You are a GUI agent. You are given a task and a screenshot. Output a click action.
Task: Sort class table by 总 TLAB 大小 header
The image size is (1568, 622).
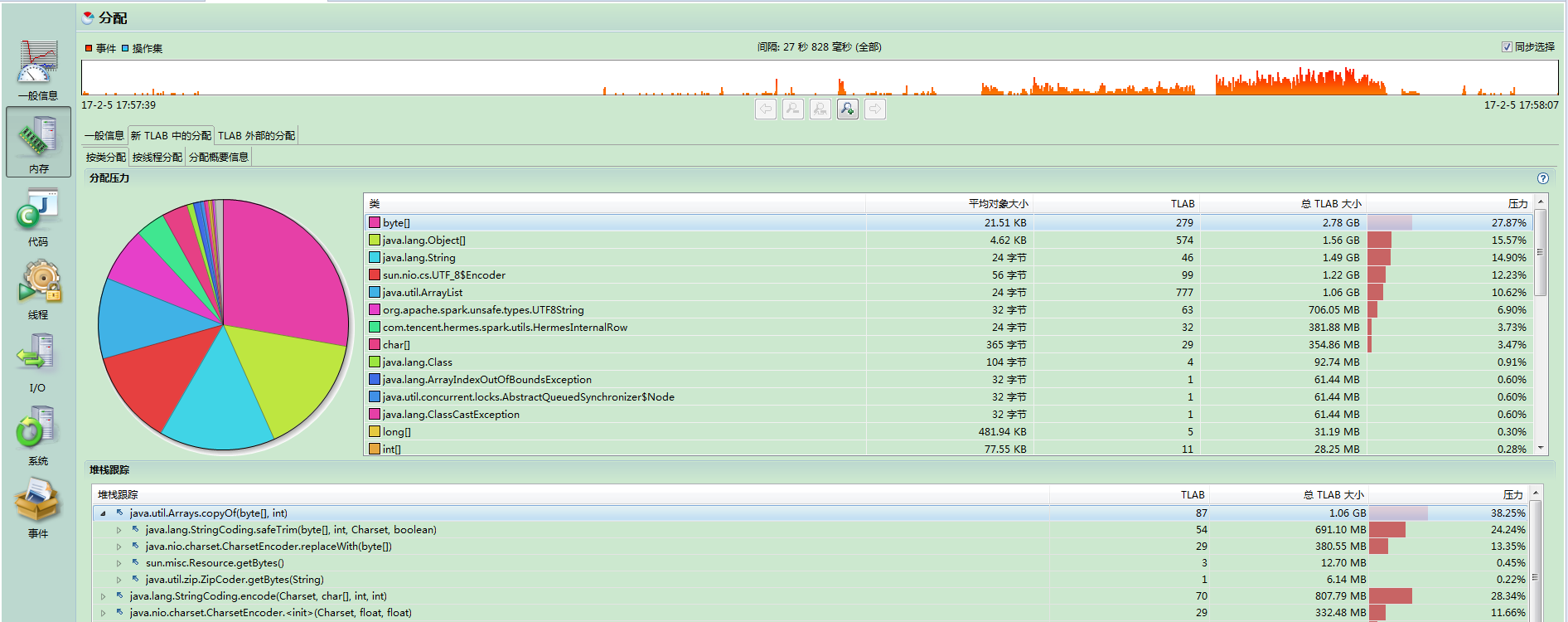click(x=1283, y=204)
